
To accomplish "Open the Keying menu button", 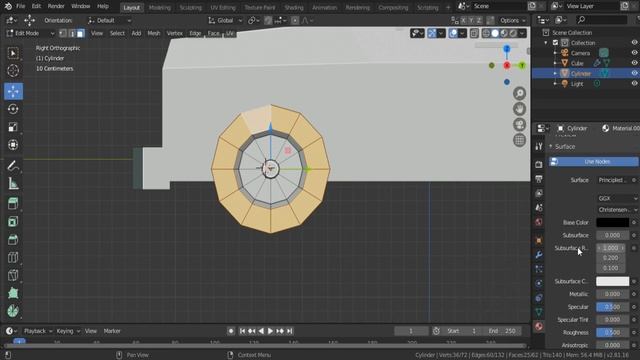I will click(68, 331).
